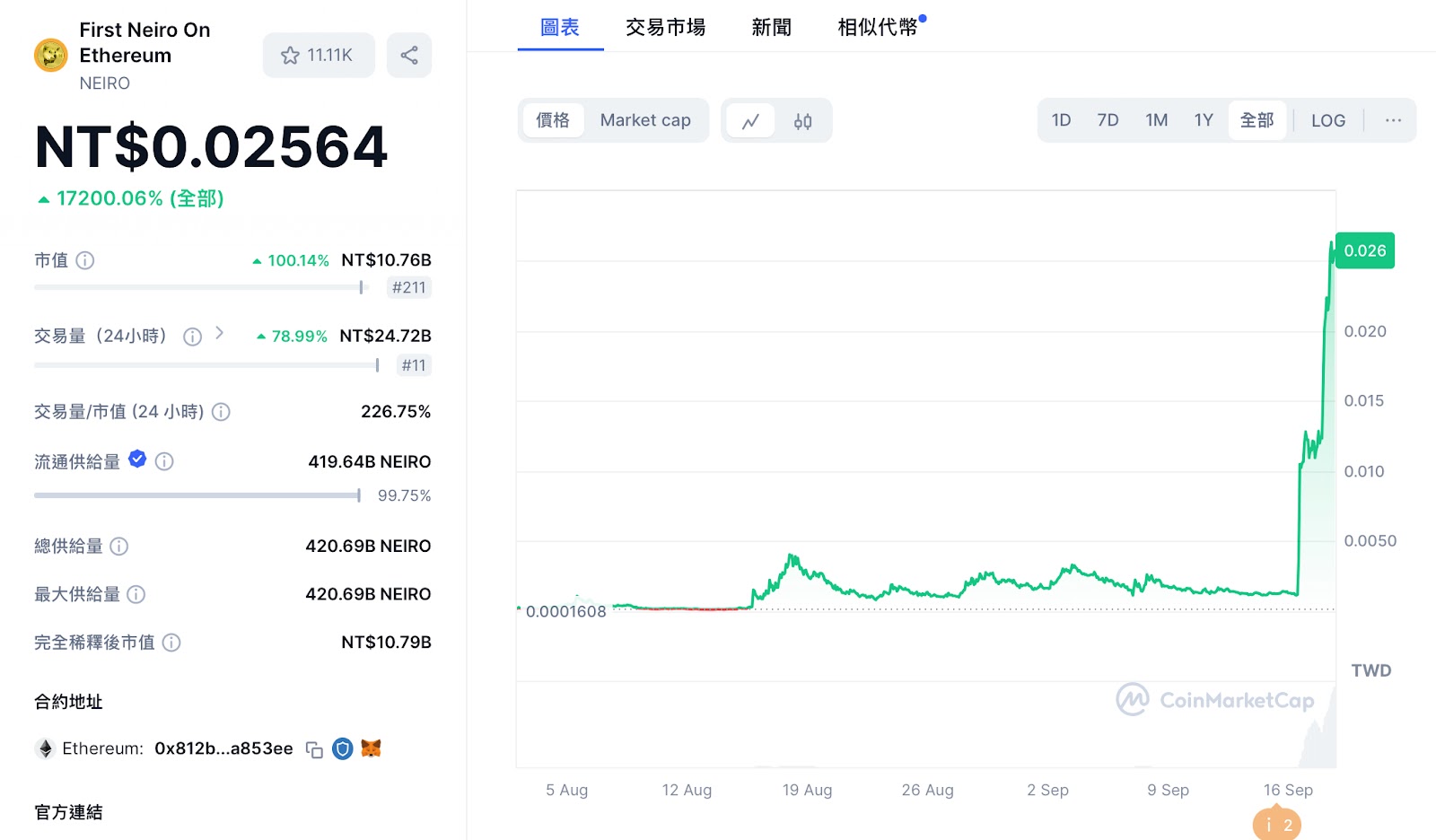Image resolution: width=1436 pixels, height=840 pixels.
Task: Click the Ethereum chain logo icon
Action: tap(45, 748)
